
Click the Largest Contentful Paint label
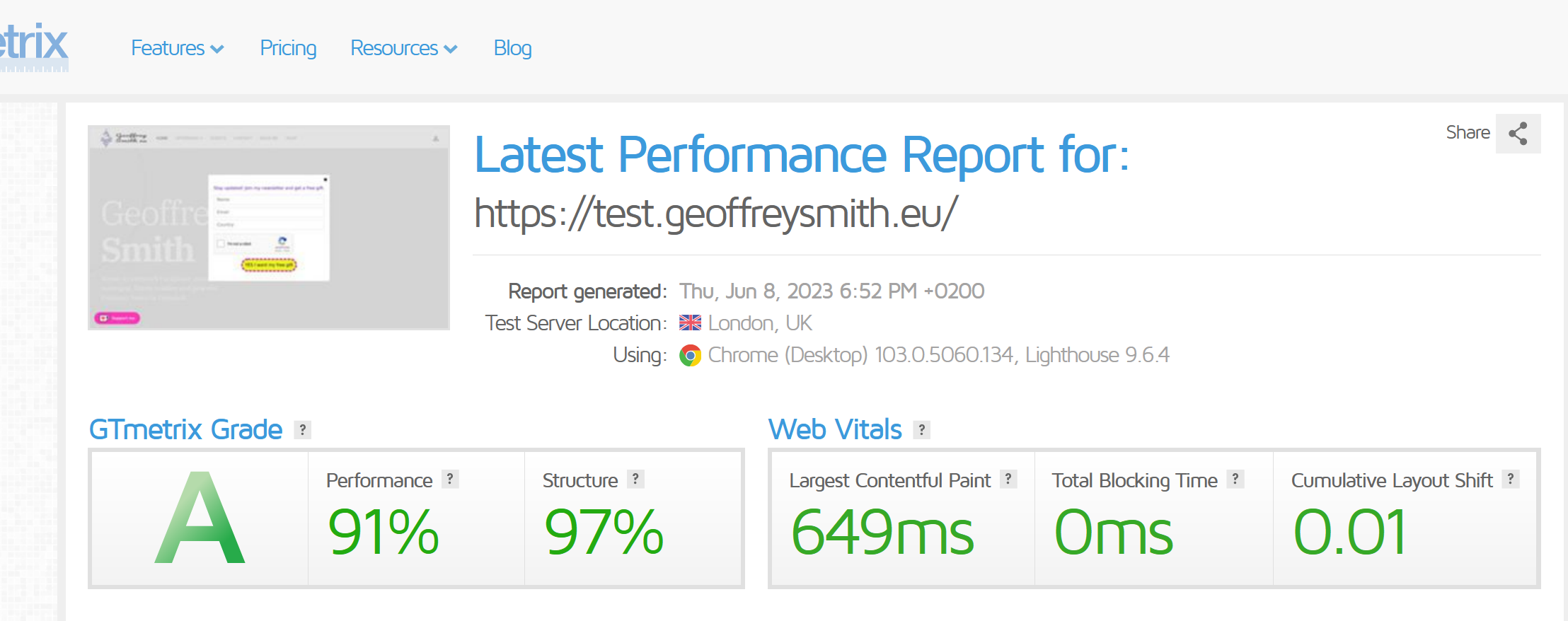pos(889,481)
